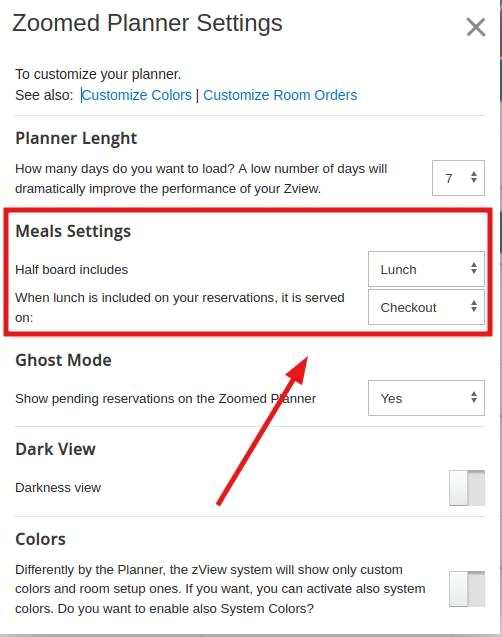Click the planner length days number field
Viewport: 502px width, 637px height.
(458, 178)
